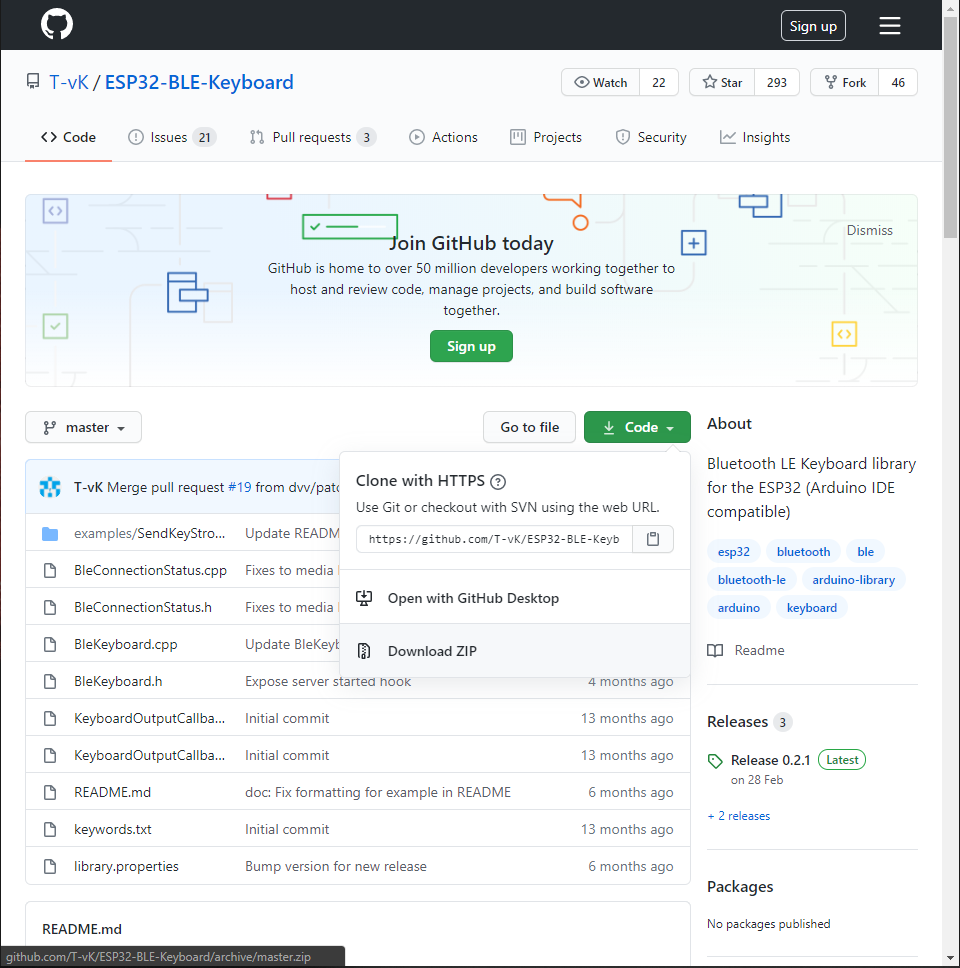Click the green Sign up banner button
This screenshot has height=968, width=960.
tap(471, 346)
